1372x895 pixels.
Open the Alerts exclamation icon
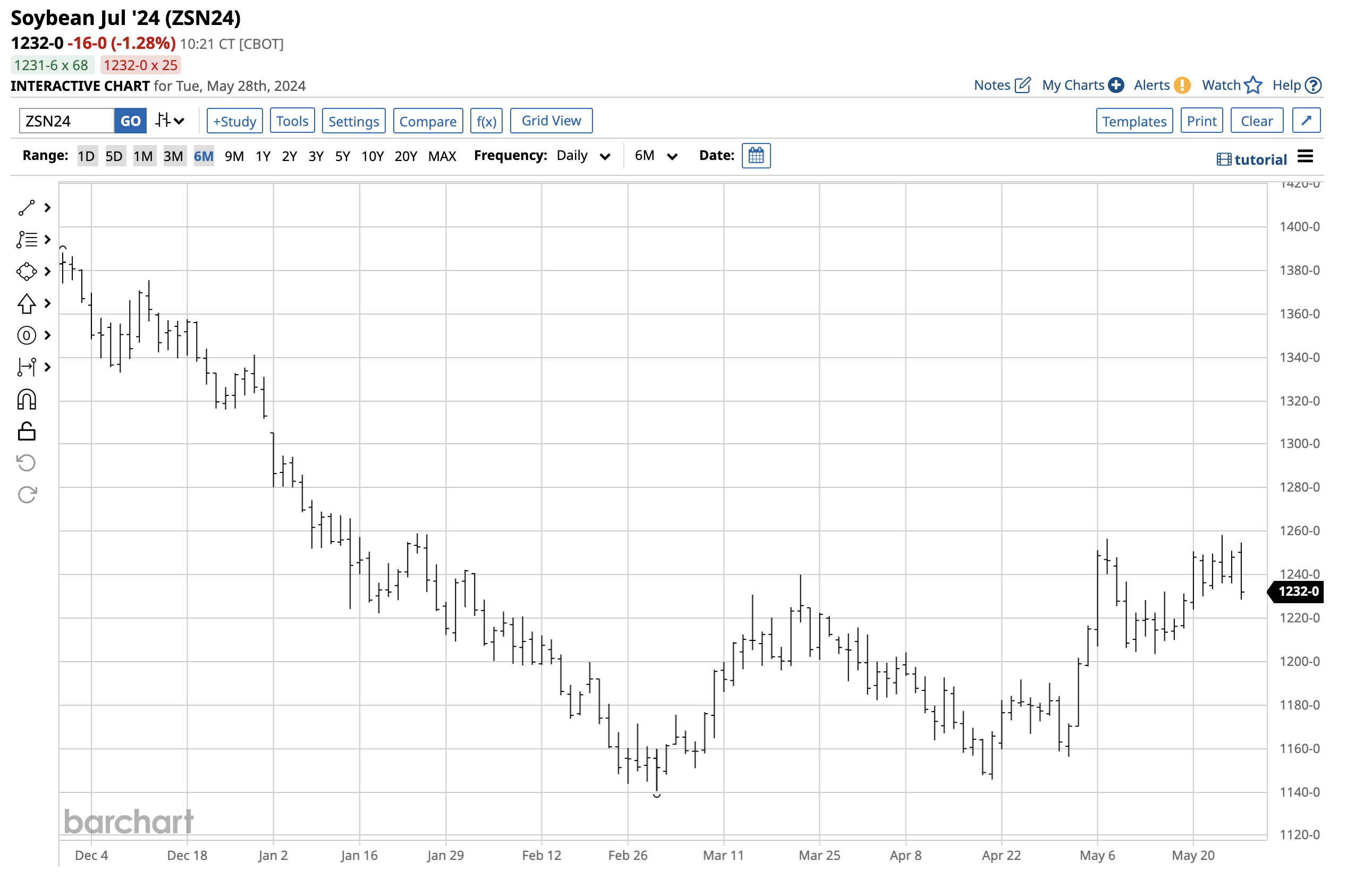coord(1182,86)
